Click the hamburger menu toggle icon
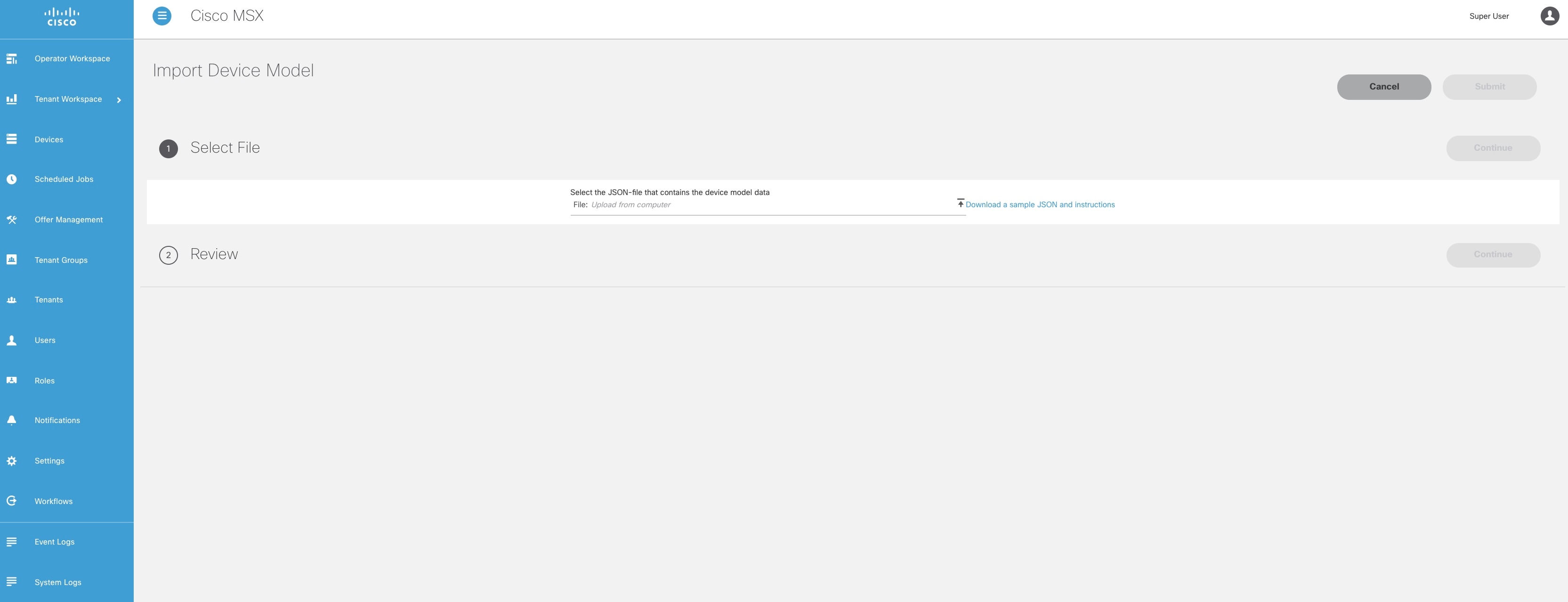 pyautogui.click(x=162, y=16)
